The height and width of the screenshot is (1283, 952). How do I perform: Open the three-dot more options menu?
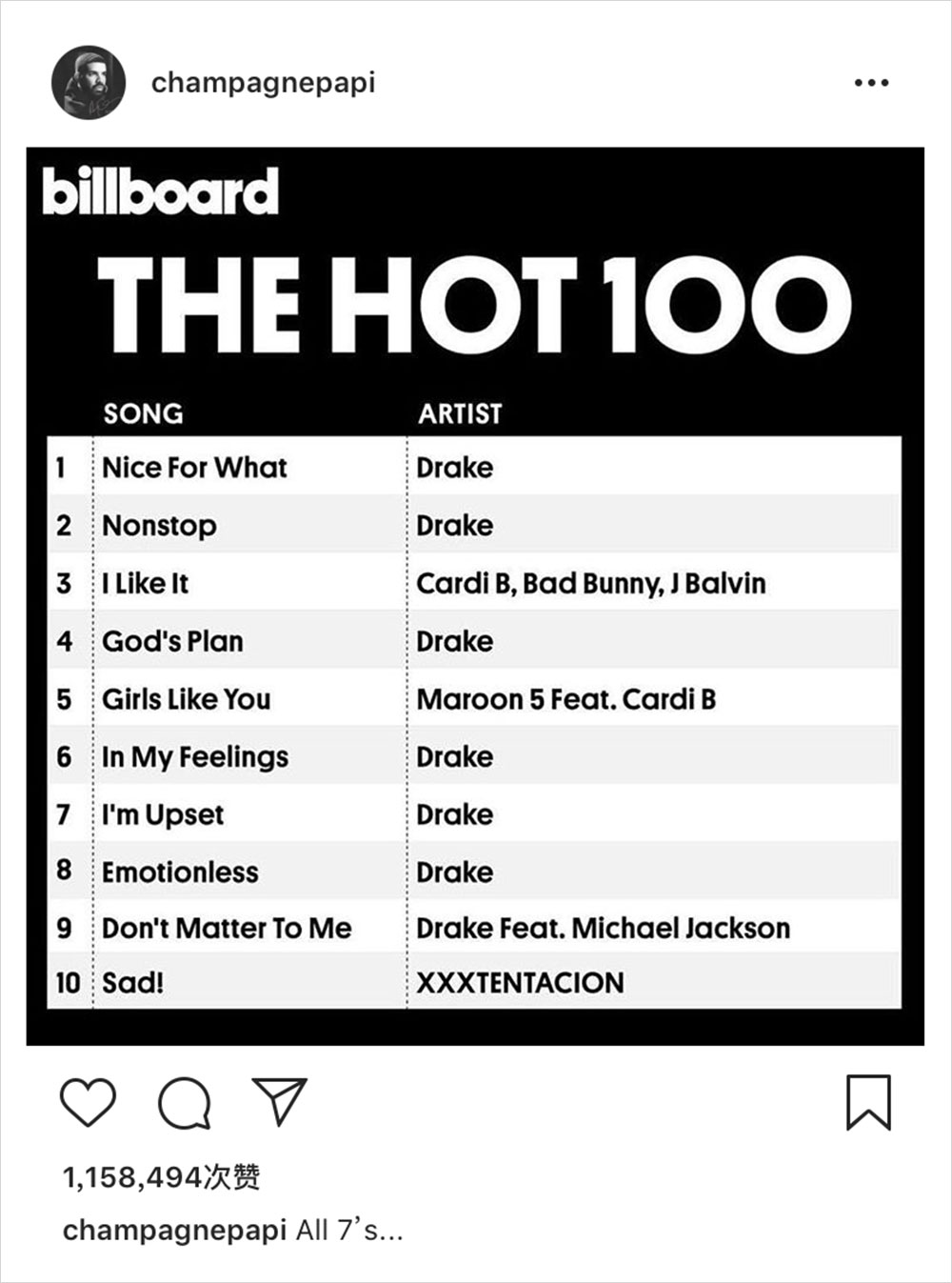click(x=871, y=83)
